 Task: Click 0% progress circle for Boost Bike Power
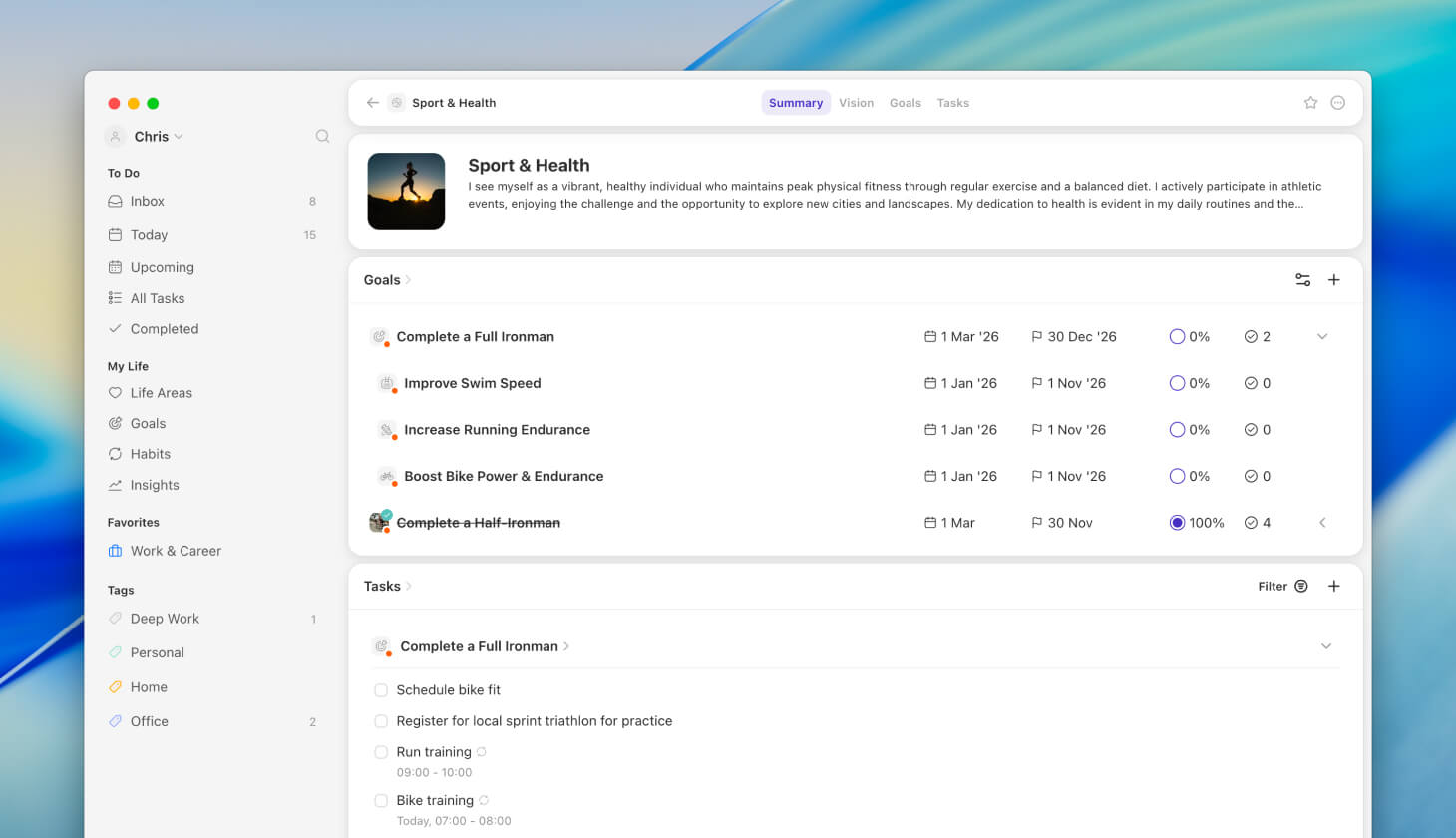1177,476
